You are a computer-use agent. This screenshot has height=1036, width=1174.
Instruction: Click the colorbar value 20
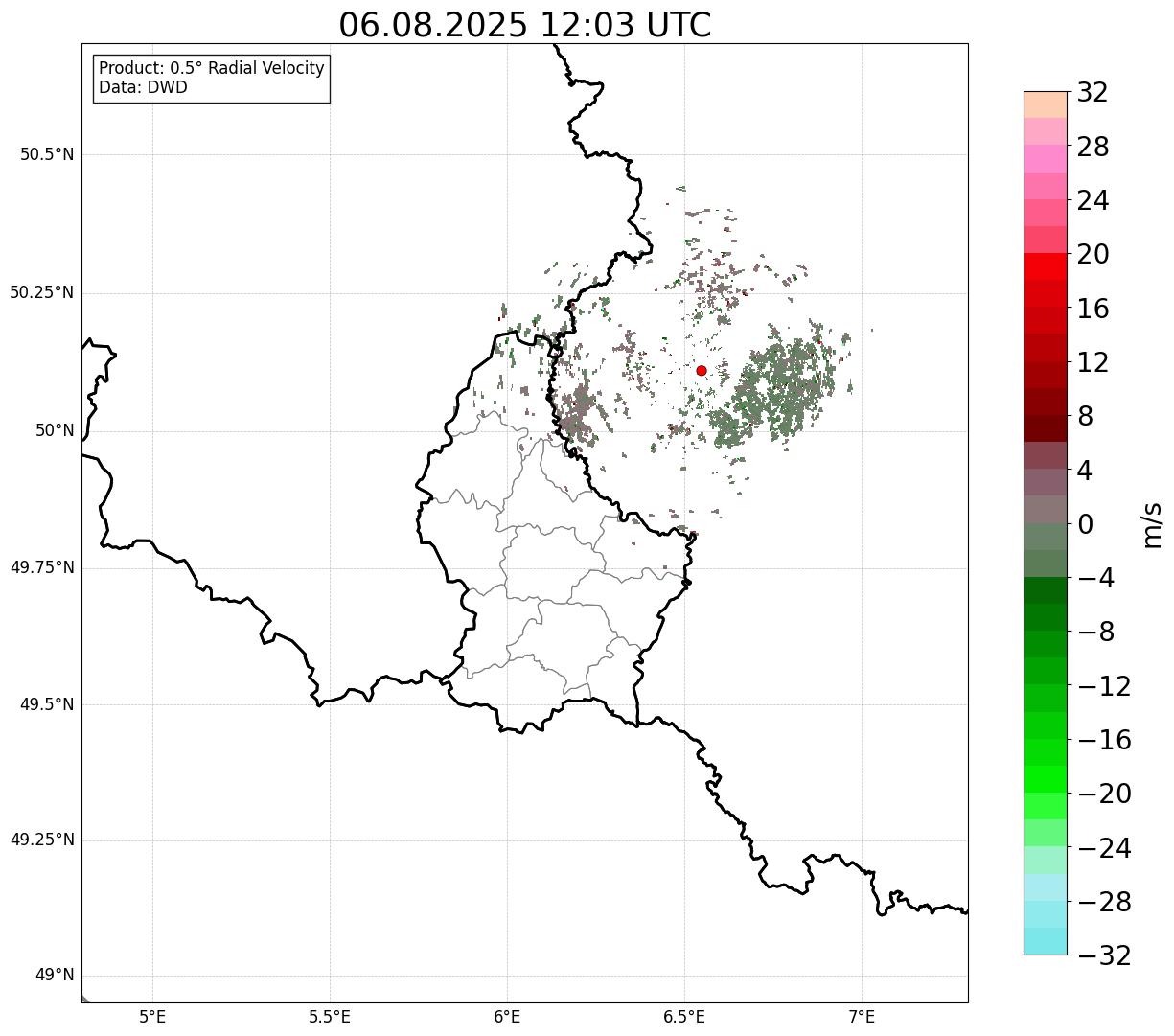1093,255
